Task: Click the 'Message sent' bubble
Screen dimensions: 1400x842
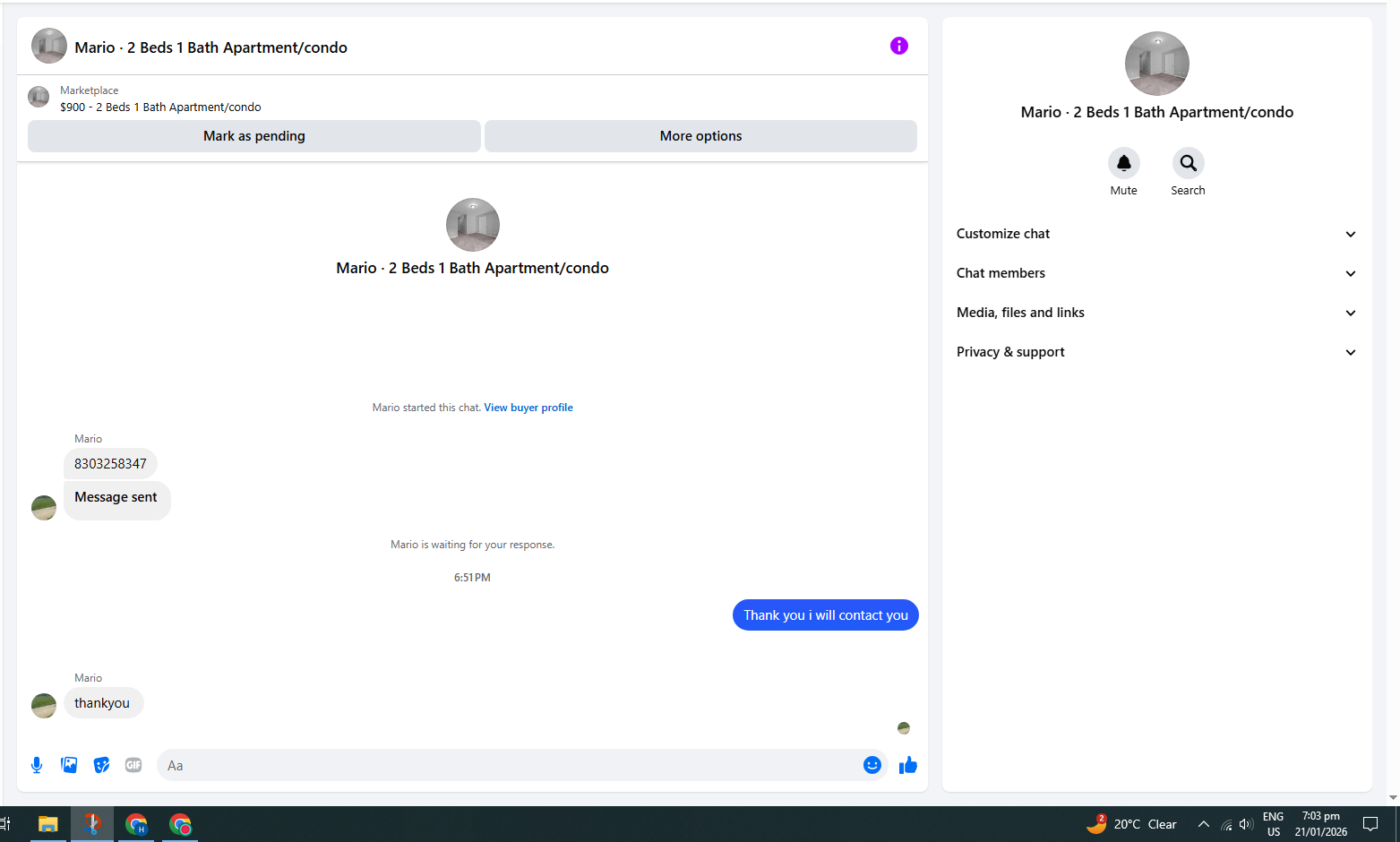Action: click(116, 500)
